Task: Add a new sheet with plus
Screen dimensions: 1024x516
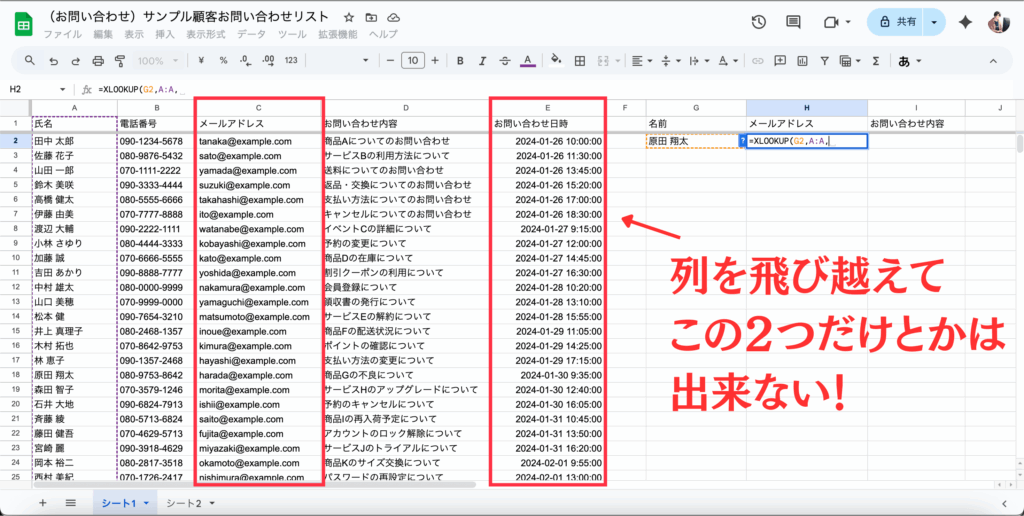Action: point(43,503)
